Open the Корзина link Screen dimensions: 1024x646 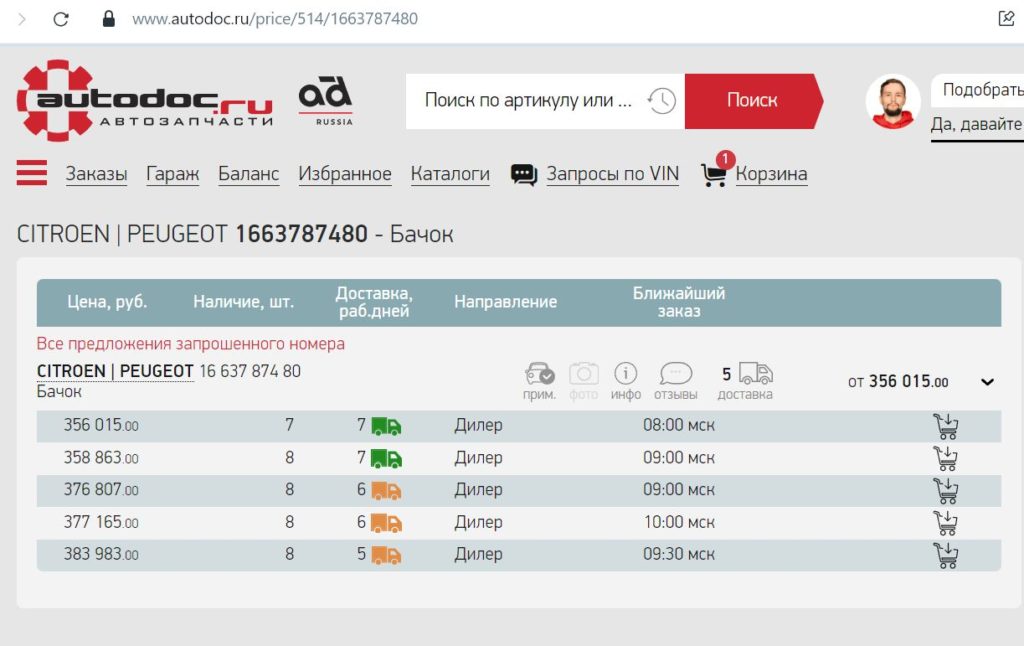click(771, 174)
